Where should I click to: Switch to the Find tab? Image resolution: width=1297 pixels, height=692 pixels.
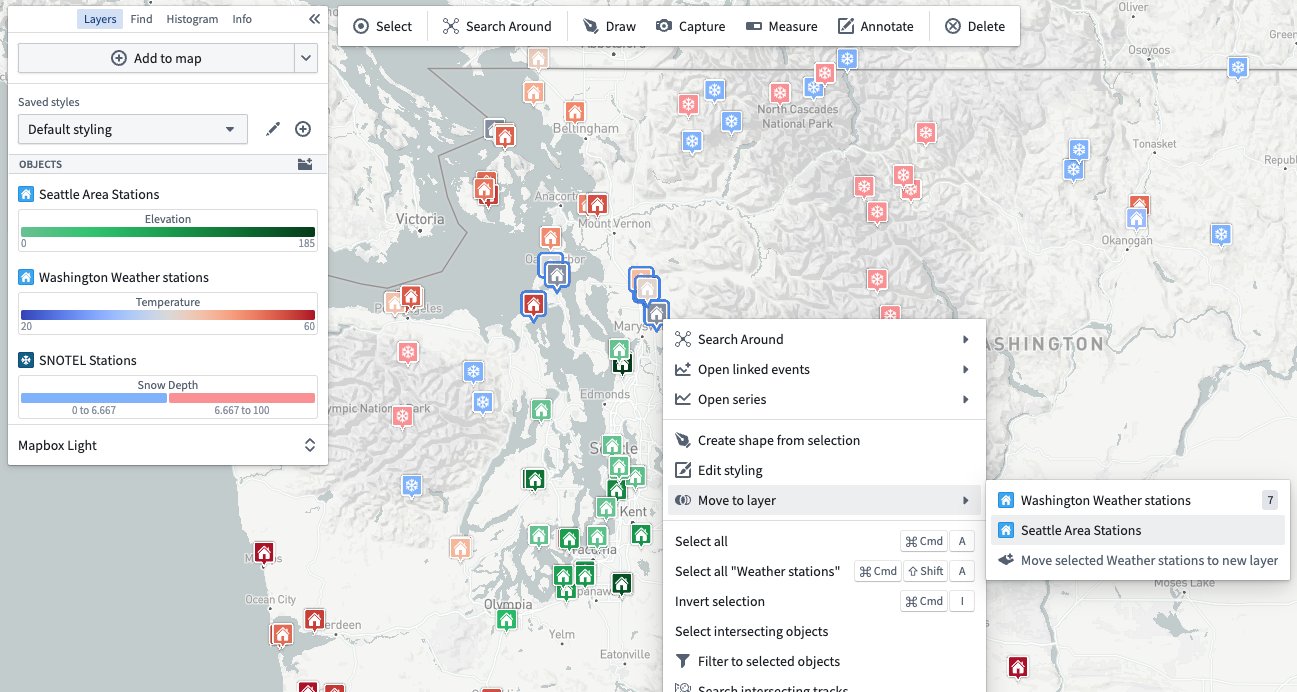click(x=141, y=19)
